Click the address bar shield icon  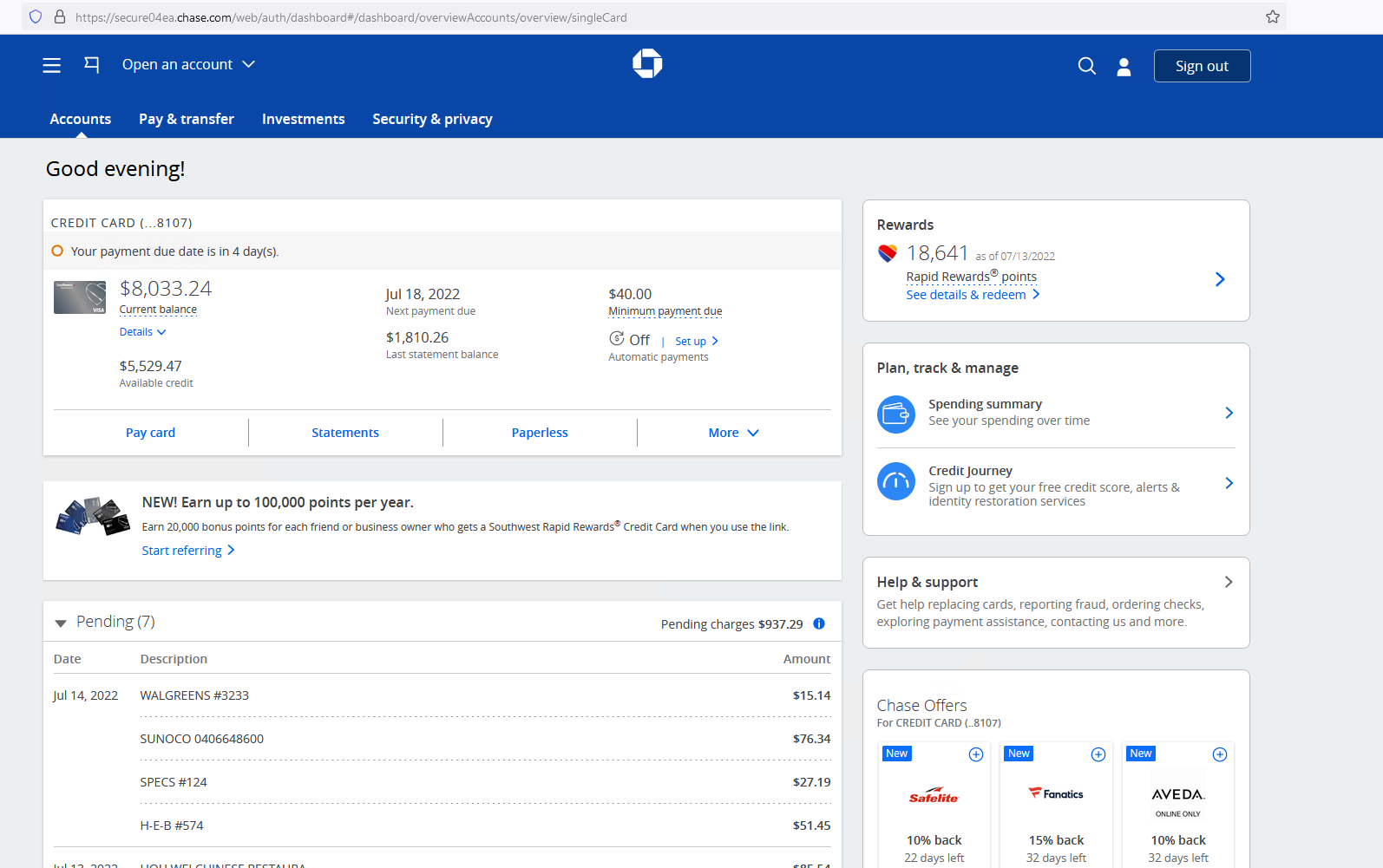click(36, 16)
